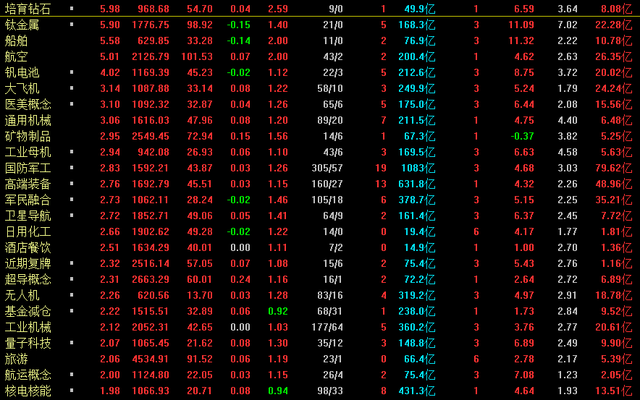The image size is (640, 400).
Task: Click the marker dot beside 钛金属
Action: [72, 24]
